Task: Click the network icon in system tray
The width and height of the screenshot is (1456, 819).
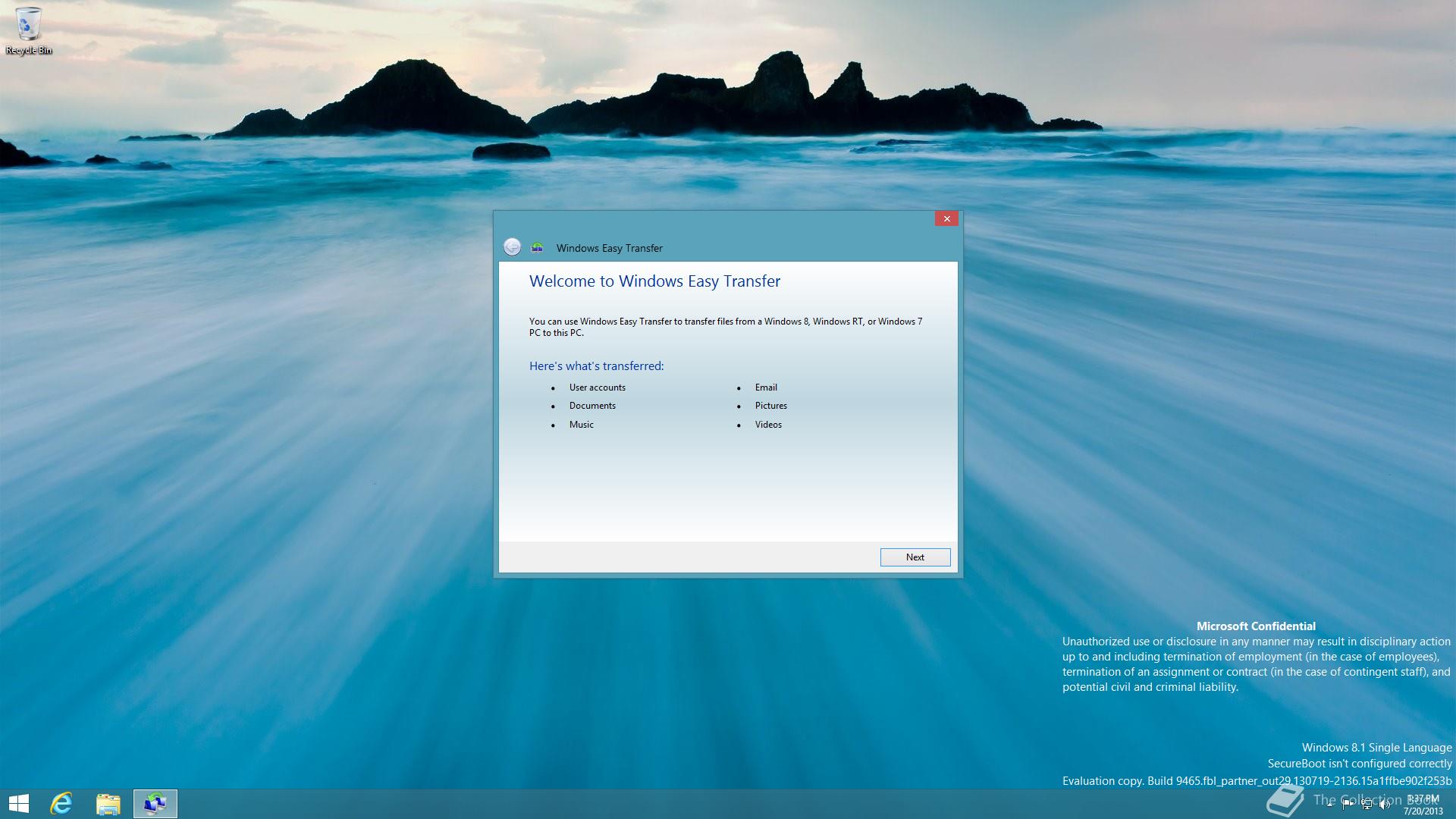Action: tap(1366, 805)
